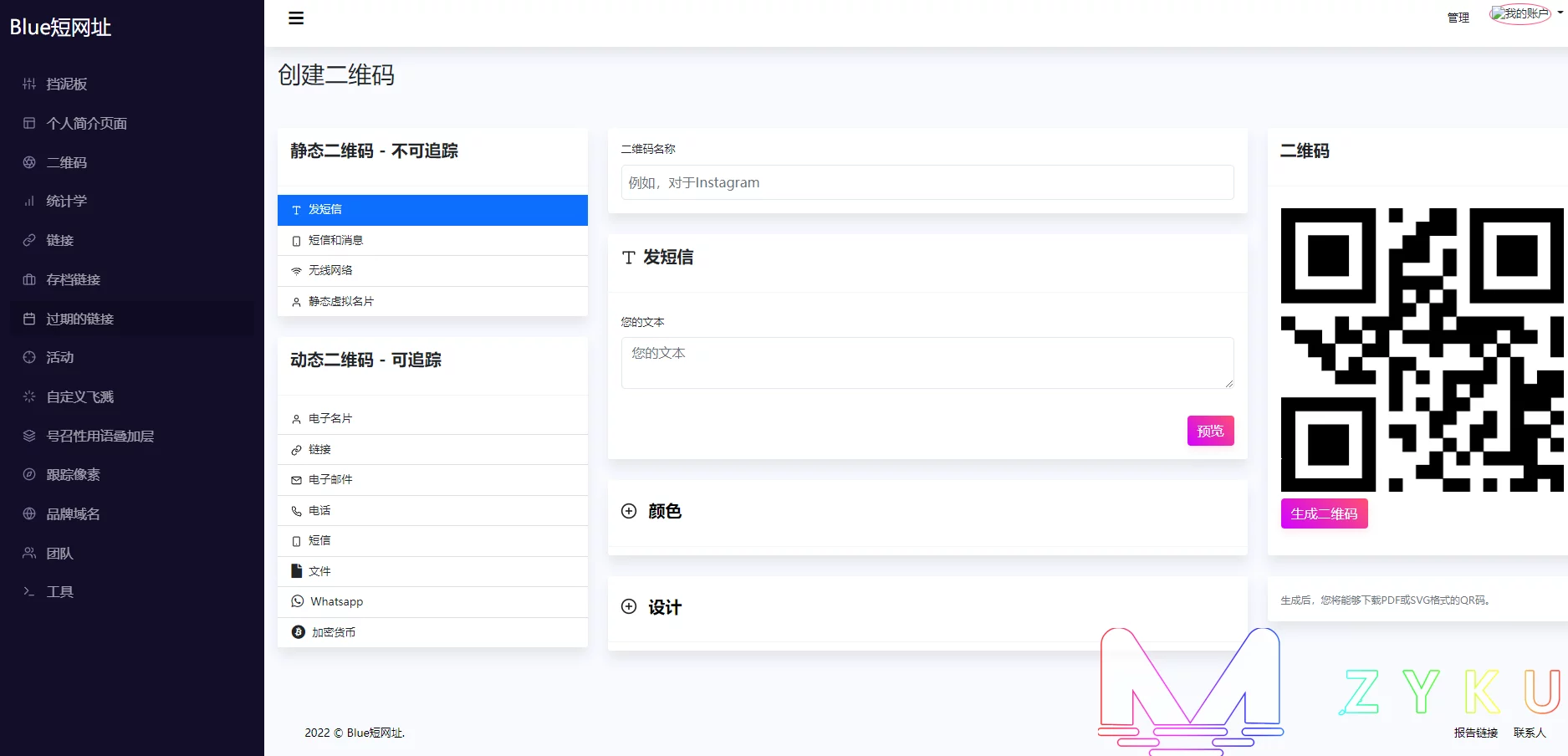Click the phone icon for 电话
This screenshot has height=756, width=1568.
[x=296, y=511]
